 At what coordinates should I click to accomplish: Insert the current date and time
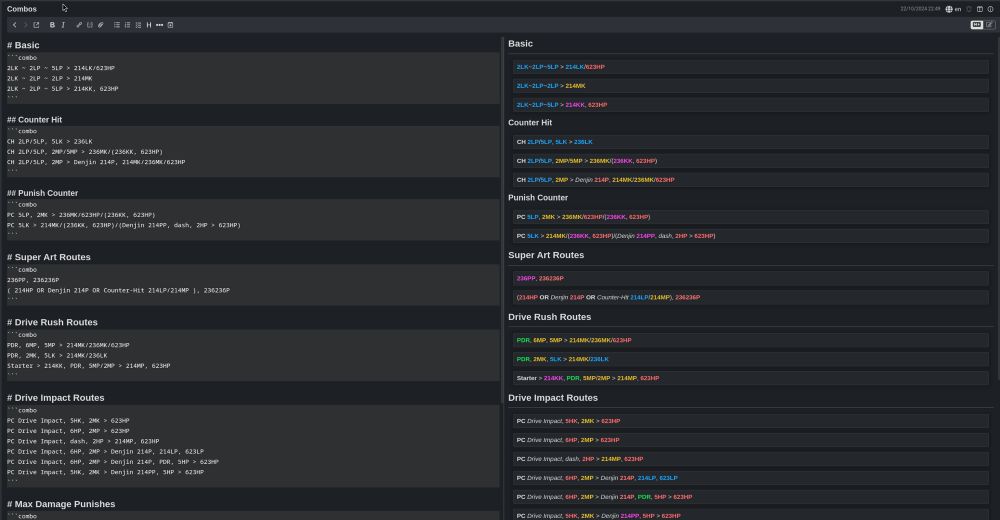[170, 25]
